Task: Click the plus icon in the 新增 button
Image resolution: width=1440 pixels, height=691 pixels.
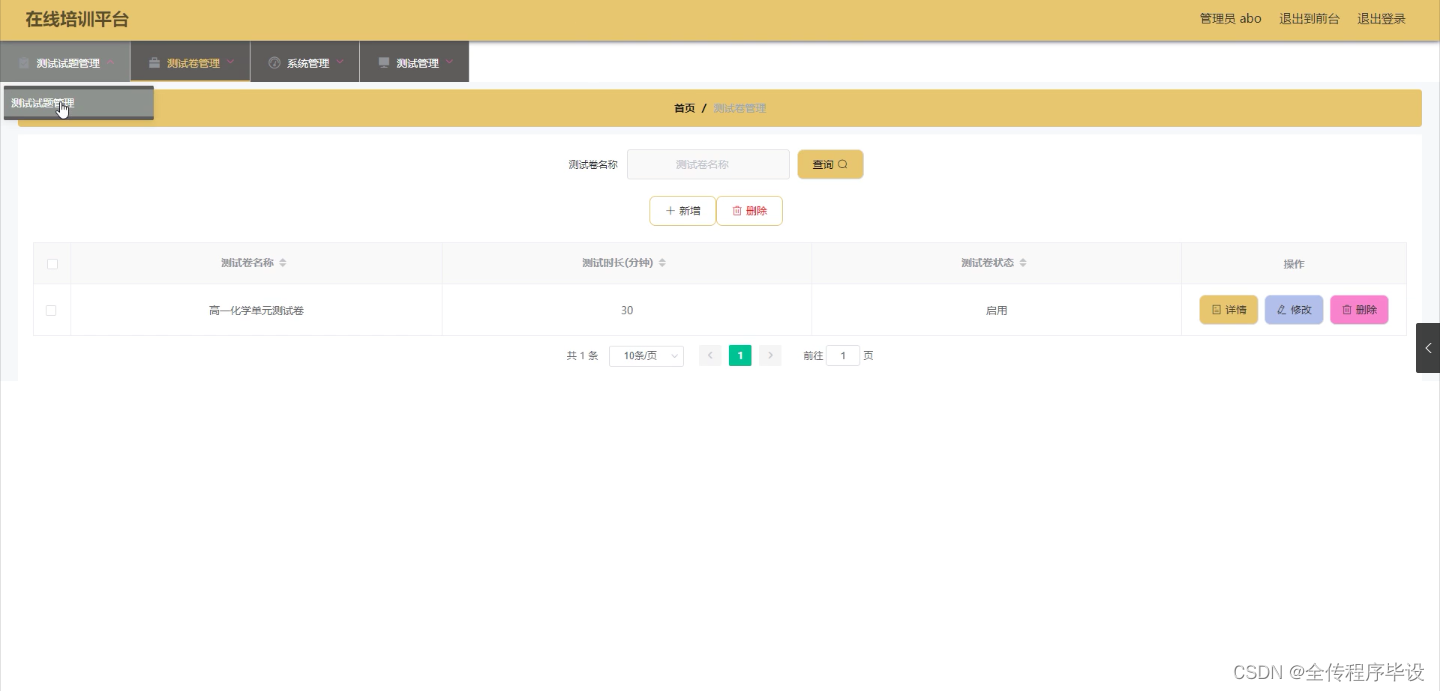Action: click(670, 211)
